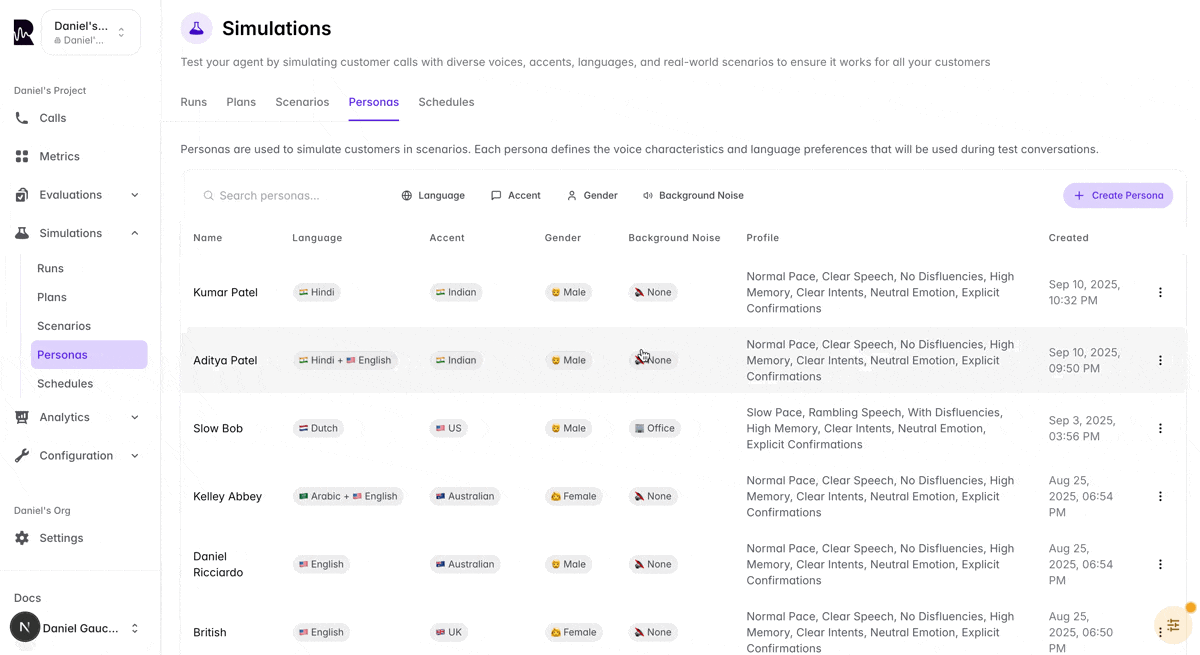Click the Create Persona button
Viewport: 1200px width, 655px height.
1118,195
